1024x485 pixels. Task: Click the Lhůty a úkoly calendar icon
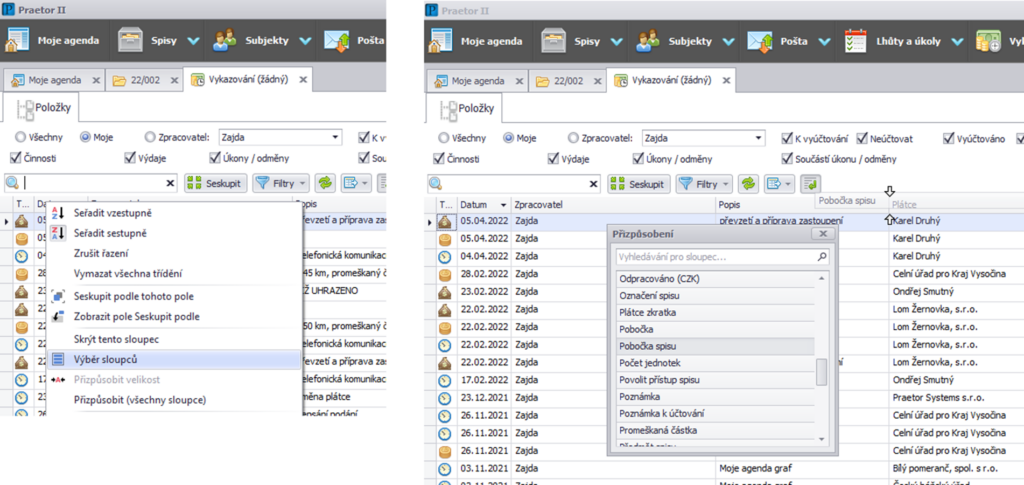pyautogui.click(x=856, y=41)
